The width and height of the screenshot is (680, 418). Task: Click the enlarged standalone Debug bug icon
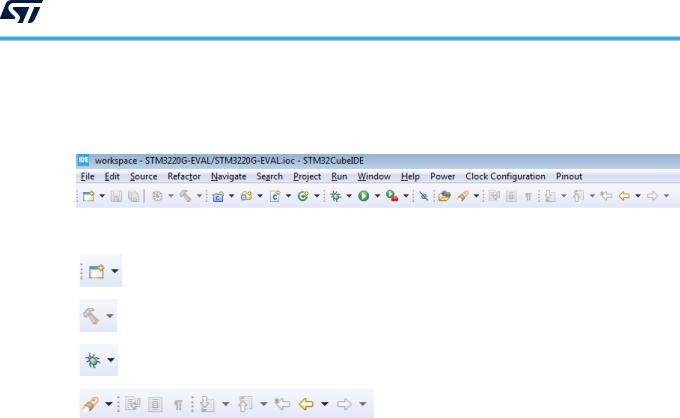[92, 360]
